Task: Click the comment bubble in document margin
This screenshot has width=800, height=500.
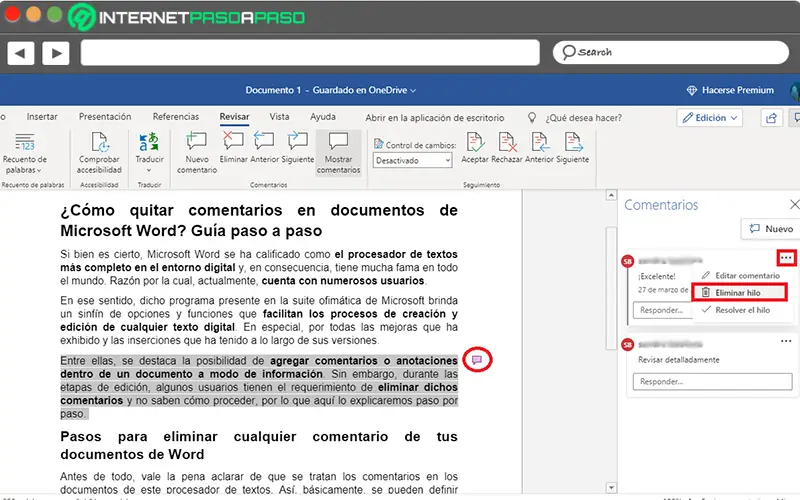Action: 477,359
